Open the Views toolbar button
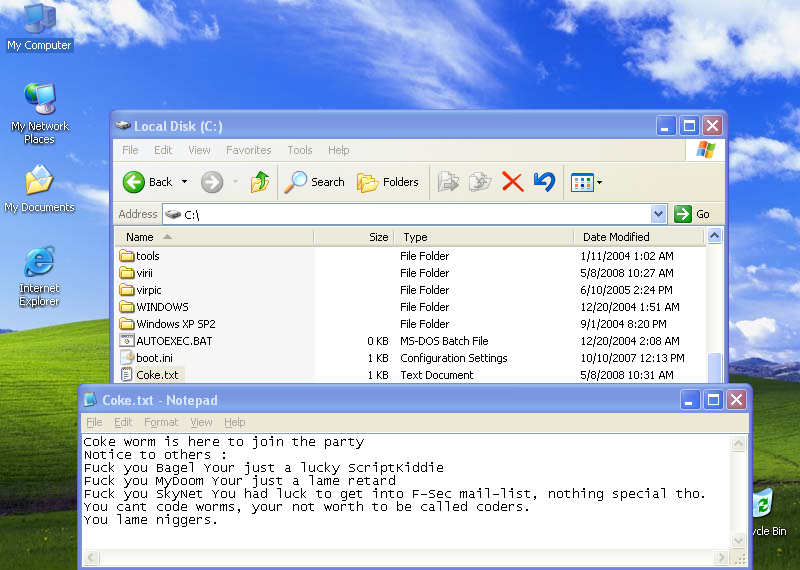Image resolution: width=800 pixels, height=570 pixels. point(586,183)
